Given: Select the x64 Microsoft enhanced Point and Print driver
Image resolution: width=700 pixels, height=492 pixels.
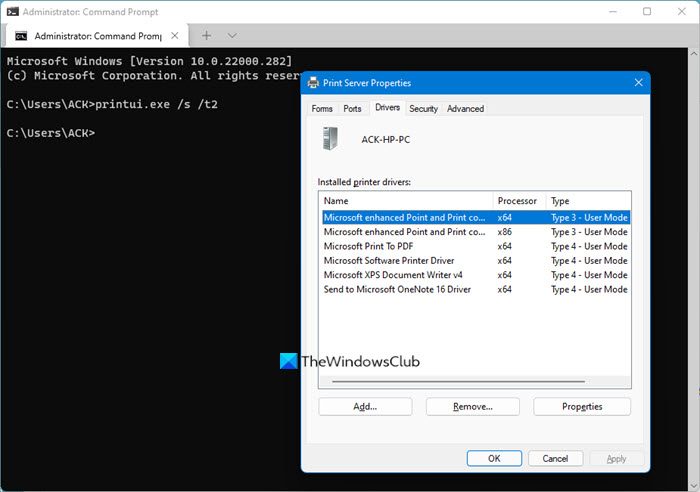Looking at the screenshot, I should 476,217.
